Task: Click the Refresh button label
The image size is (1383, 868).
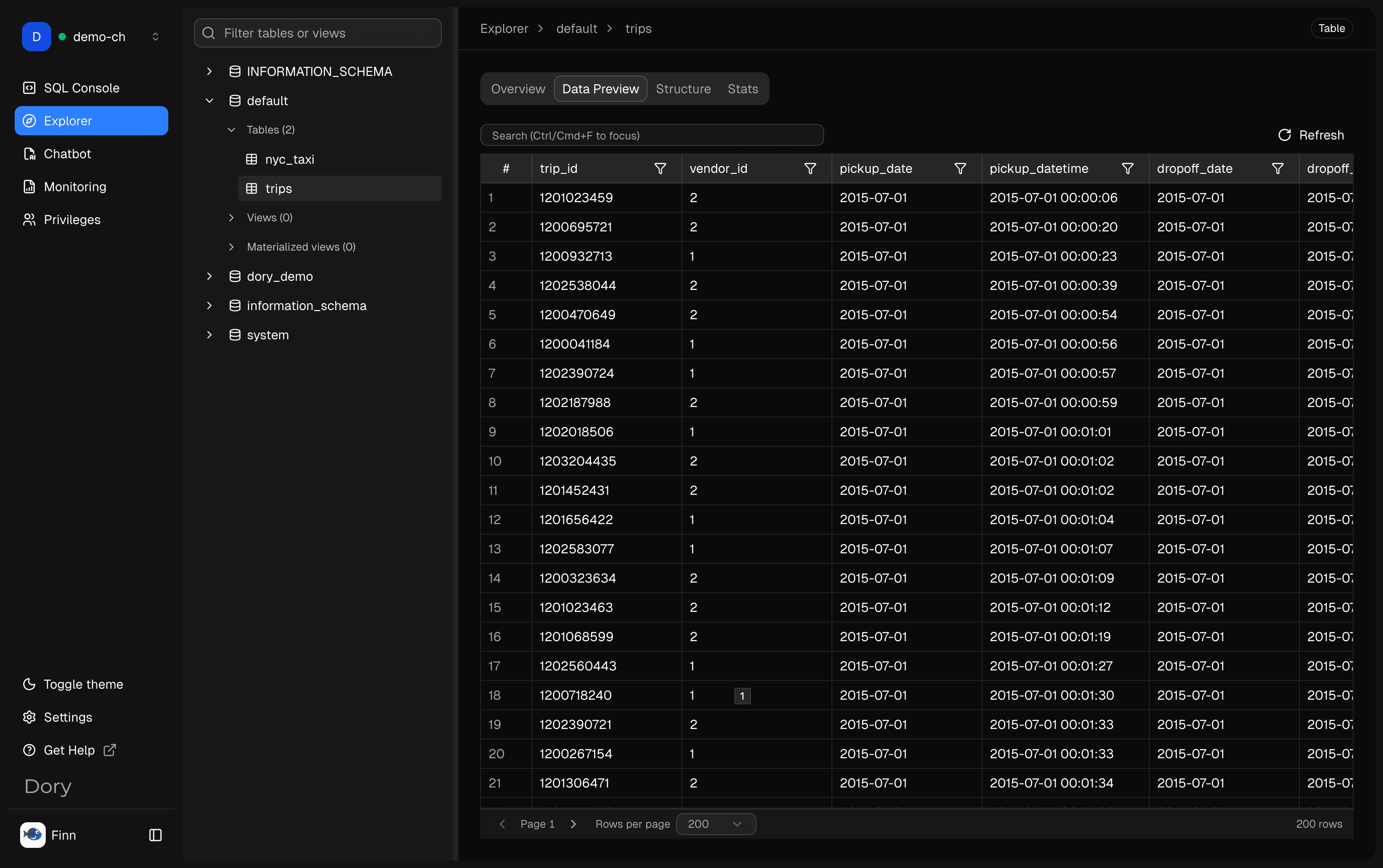Action: tap(1322, 135)
